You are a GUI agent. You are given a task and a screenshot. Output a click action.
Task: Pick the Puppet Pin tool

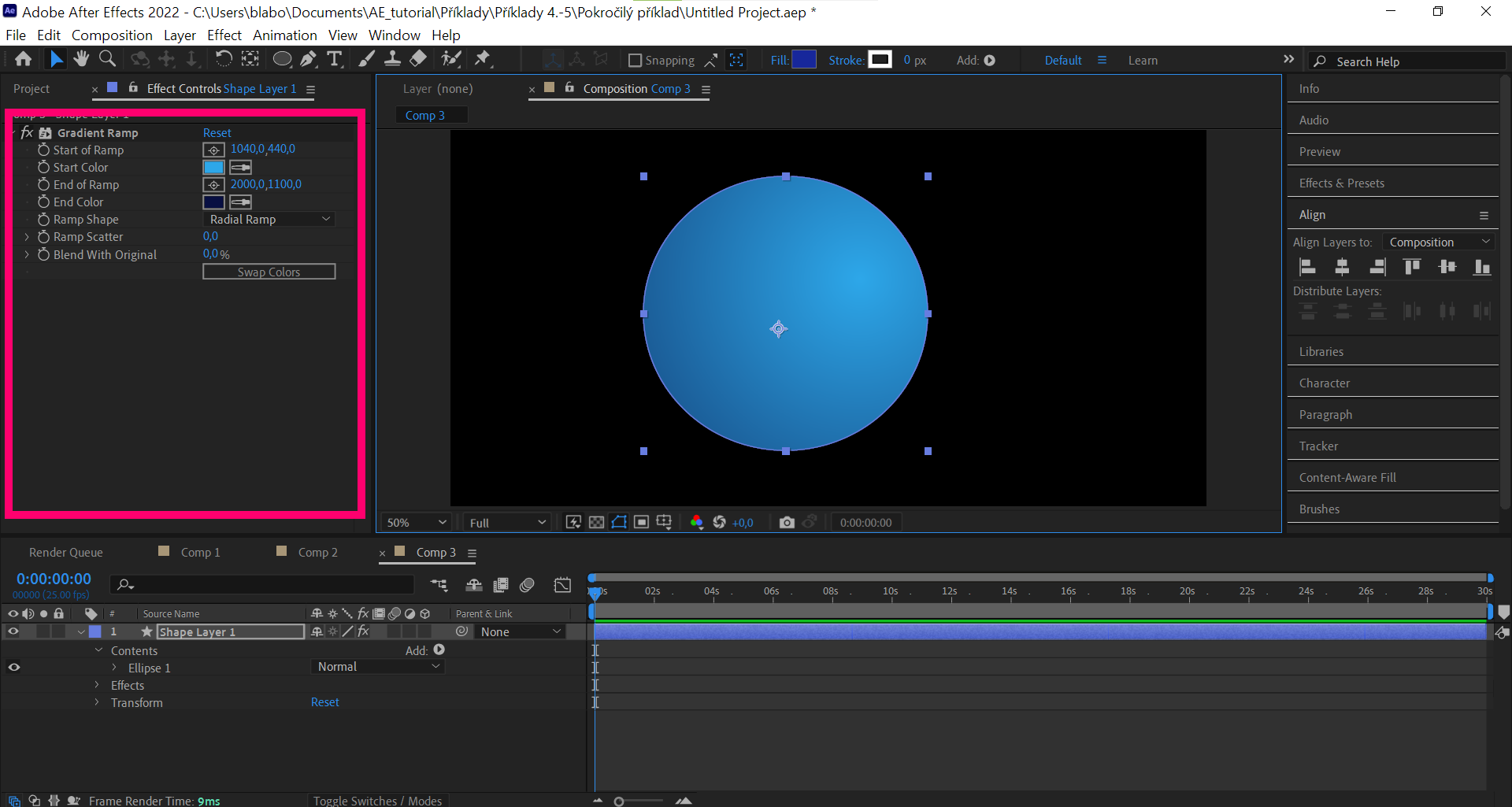(482, 59)
